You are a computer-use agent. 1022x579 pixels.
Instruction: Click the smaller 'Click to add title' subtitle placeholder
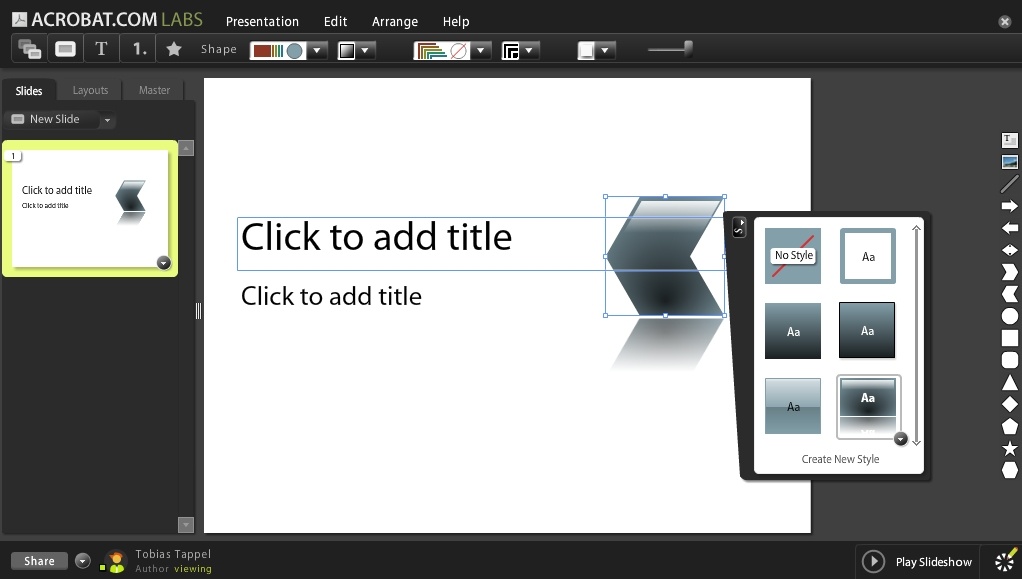(331, 296)
